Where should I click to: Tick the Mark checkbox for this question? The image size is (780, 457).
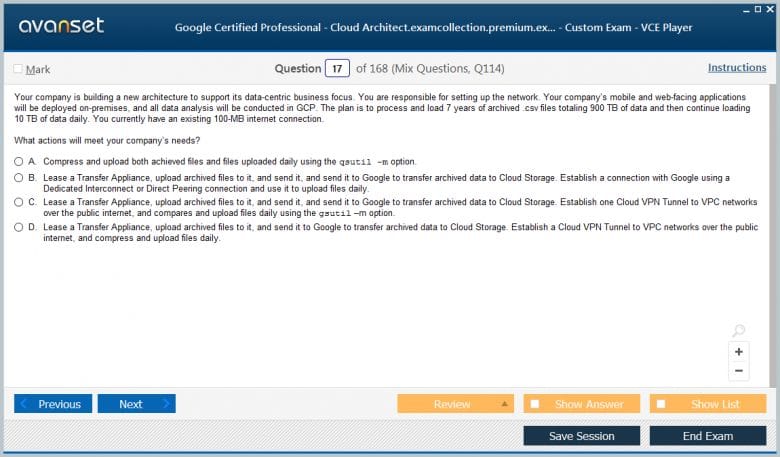click(x=18, y=69)
